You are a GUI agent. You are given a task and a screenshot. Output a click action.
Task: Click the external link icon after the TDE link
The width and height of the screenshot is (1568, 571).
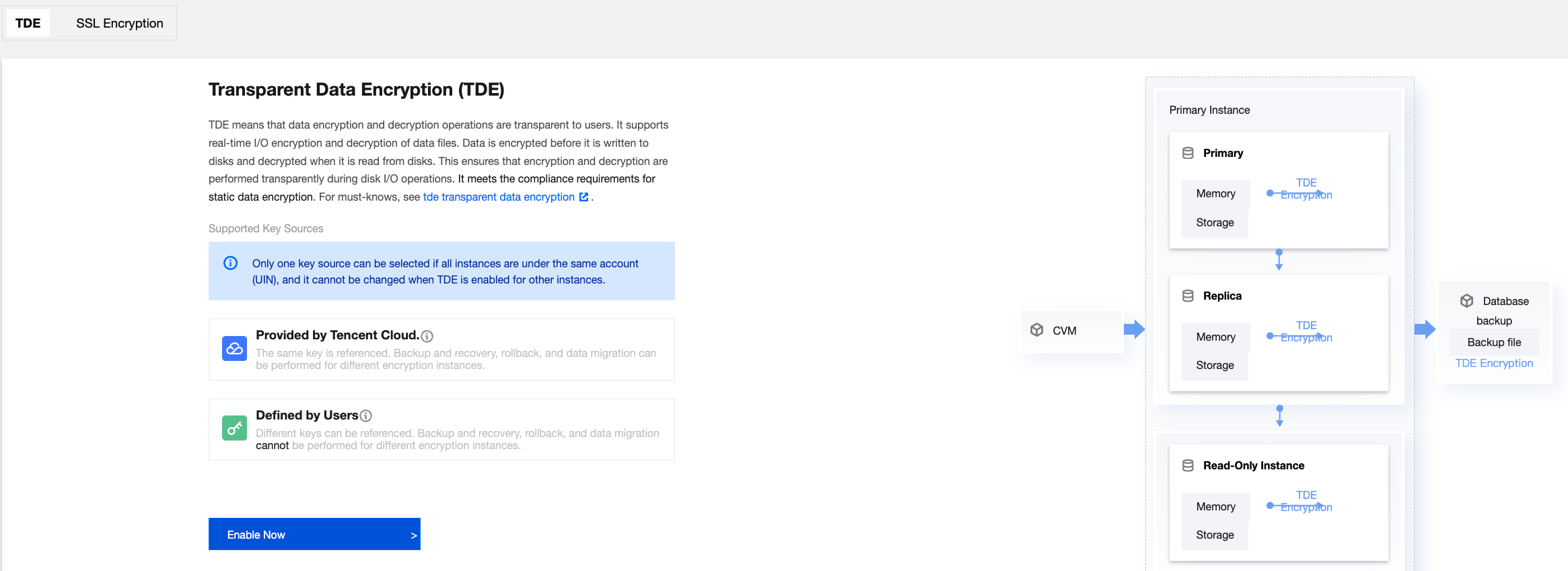[x=583, y=197]
